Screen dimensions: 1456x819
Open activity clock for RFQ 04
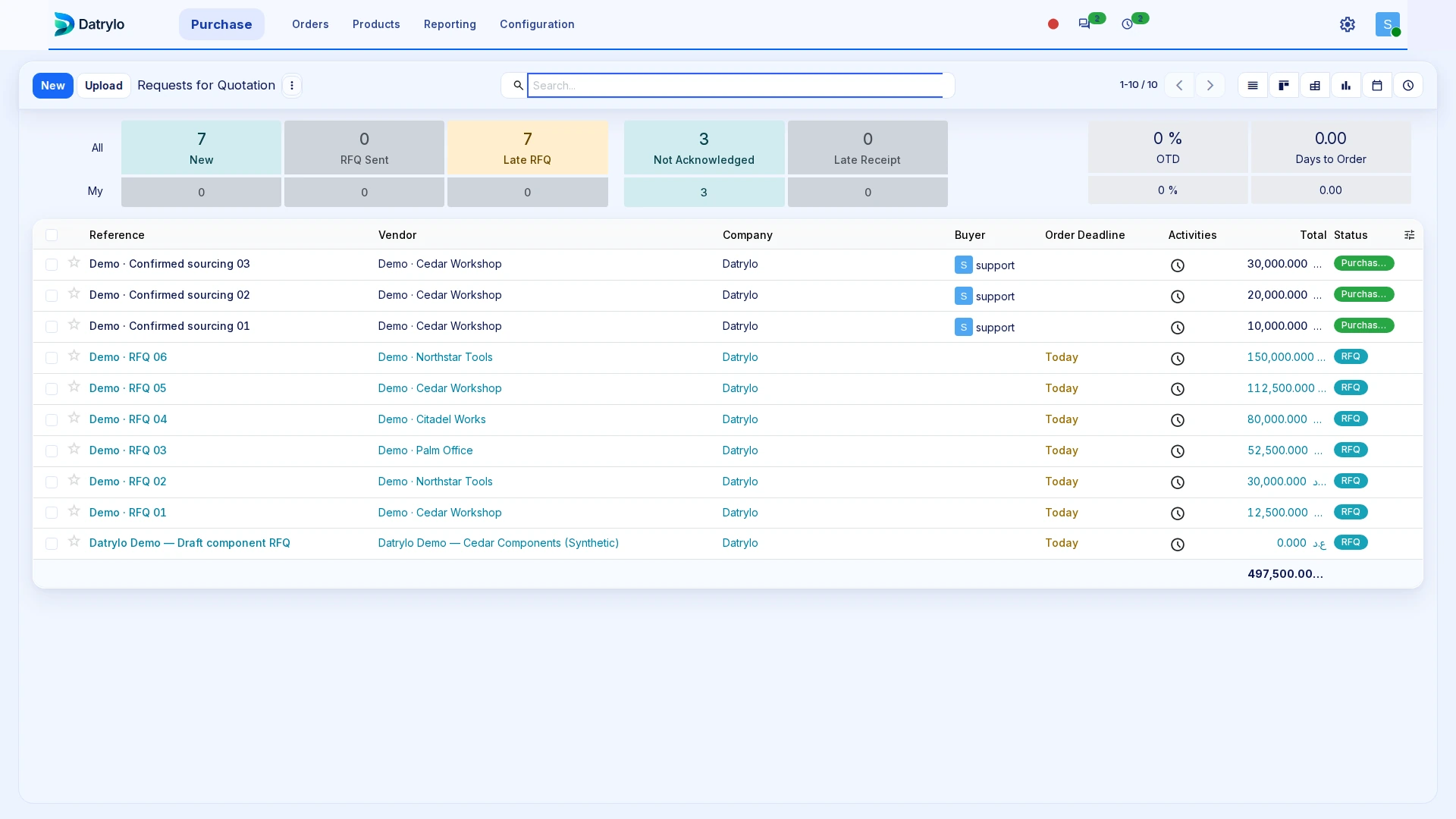[x=1178, y=420]
